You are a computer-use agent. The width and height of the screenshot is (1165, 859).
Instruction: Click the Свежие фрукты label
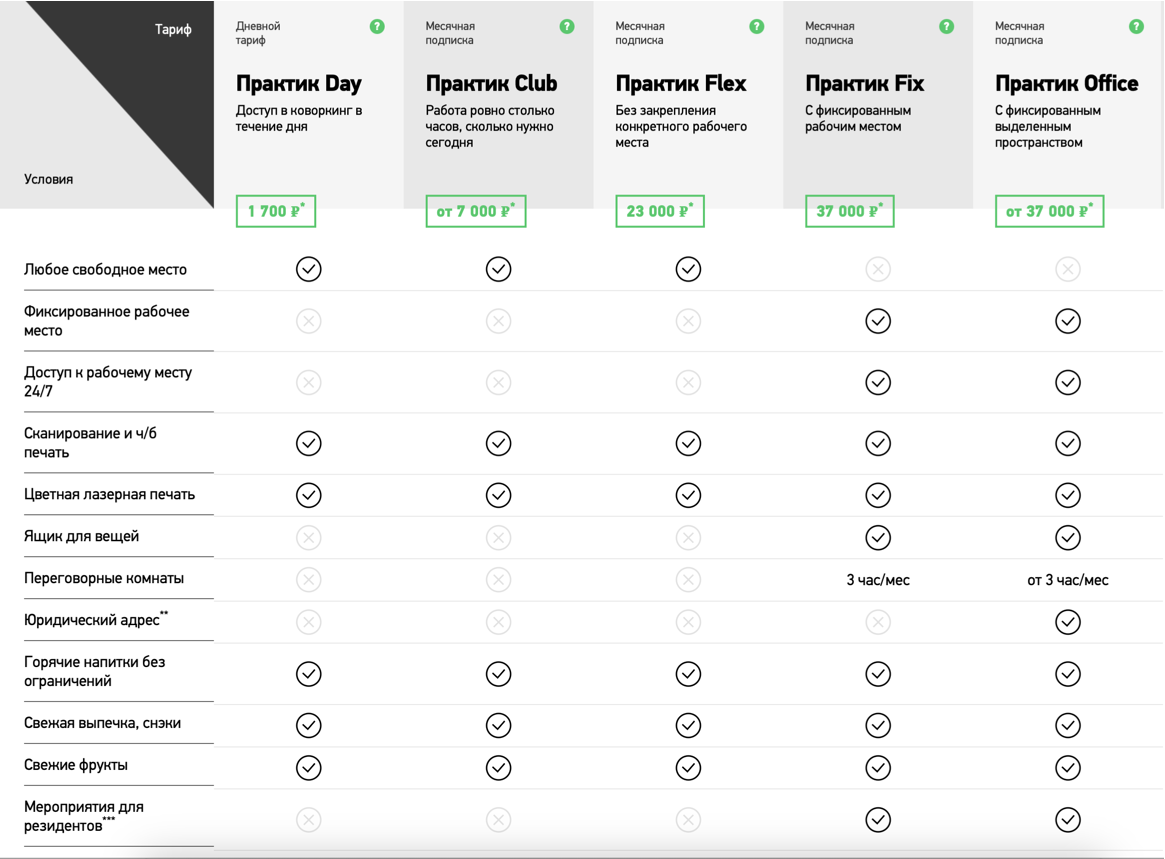75,765
